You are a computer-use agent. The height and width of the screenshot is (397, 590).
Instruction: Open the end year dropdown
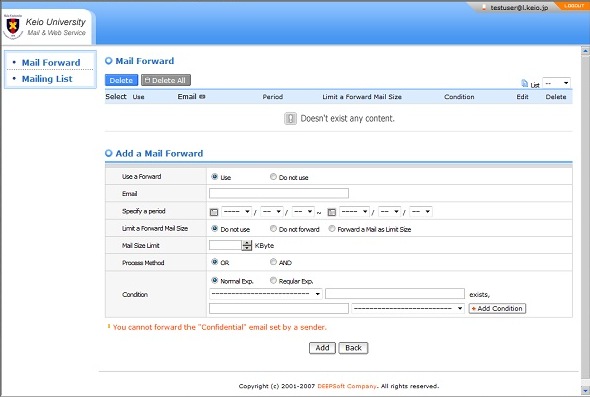pos(354,212)
